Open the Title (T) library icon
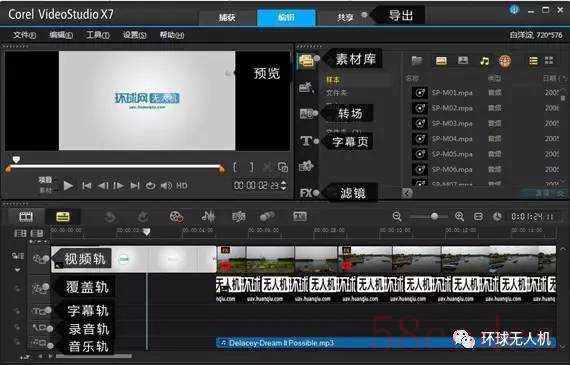The image size is (570, 365). click(x=306, y=141)
